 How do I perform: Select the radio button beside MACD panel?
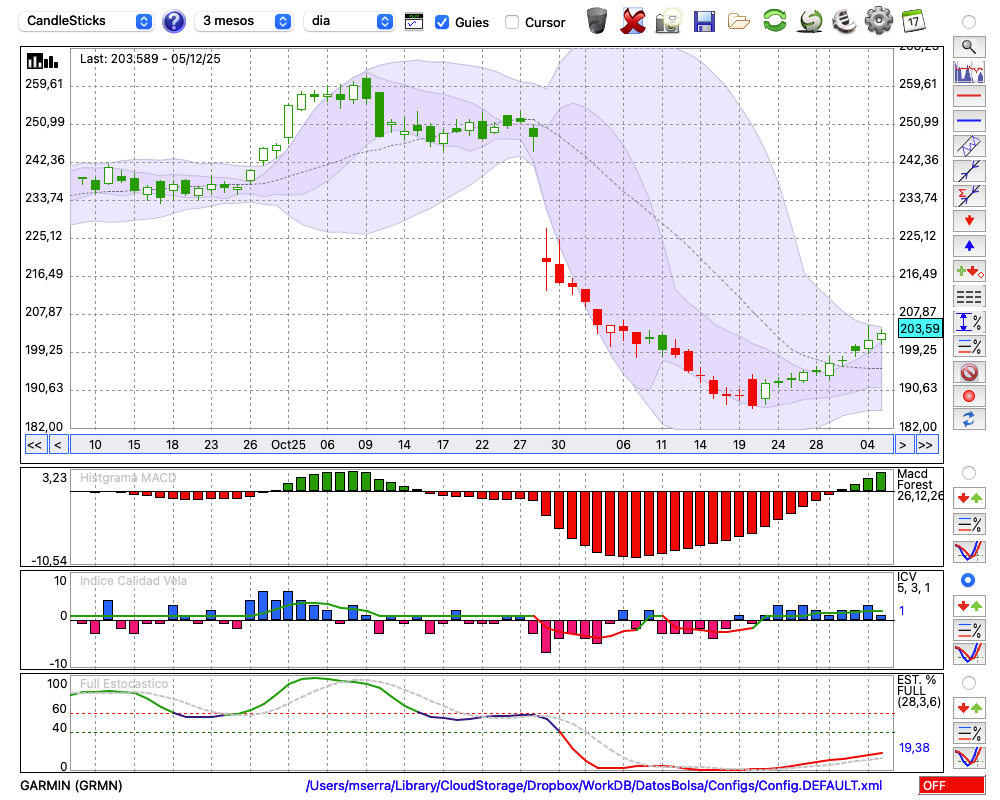point(968,472)
